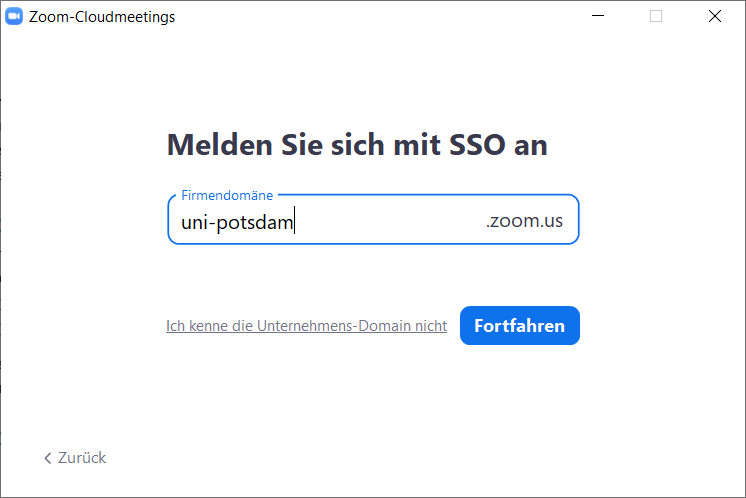Click empty space inside the domain field
This screenshot has width=746, height=498.
[390, 222]
